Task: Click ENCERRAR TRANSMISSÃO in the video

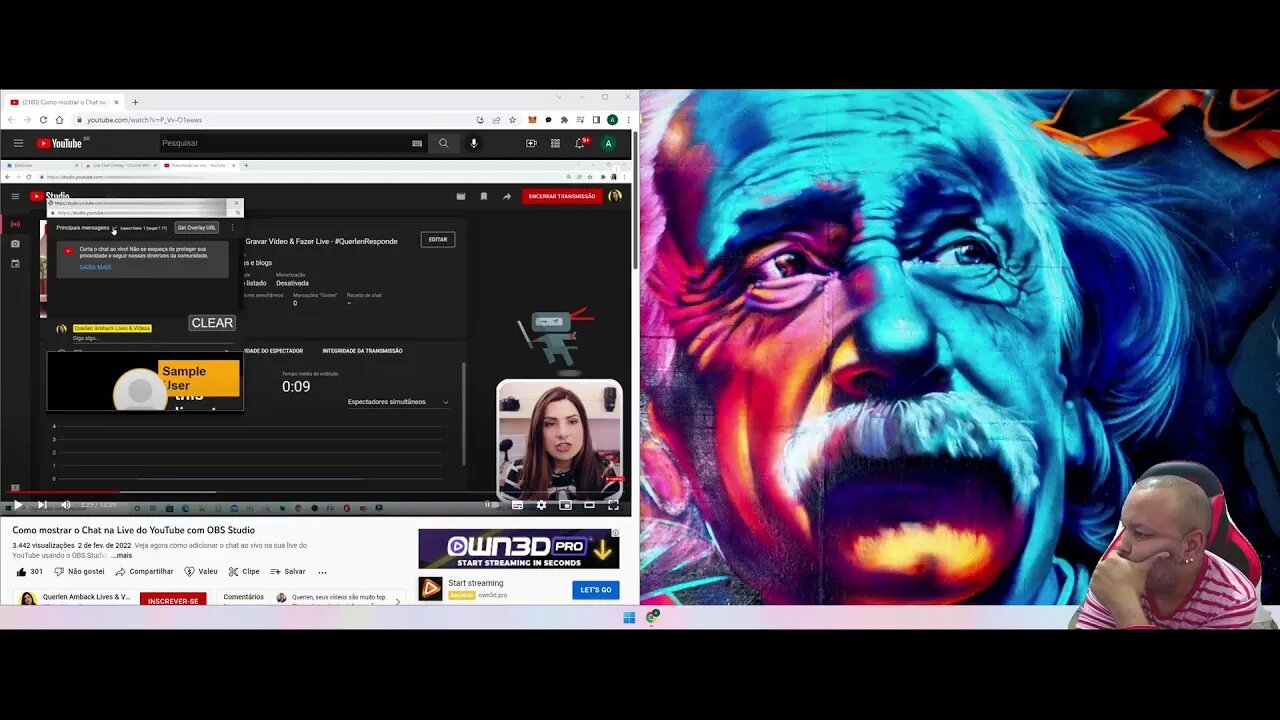Action: tap(562, 196)
